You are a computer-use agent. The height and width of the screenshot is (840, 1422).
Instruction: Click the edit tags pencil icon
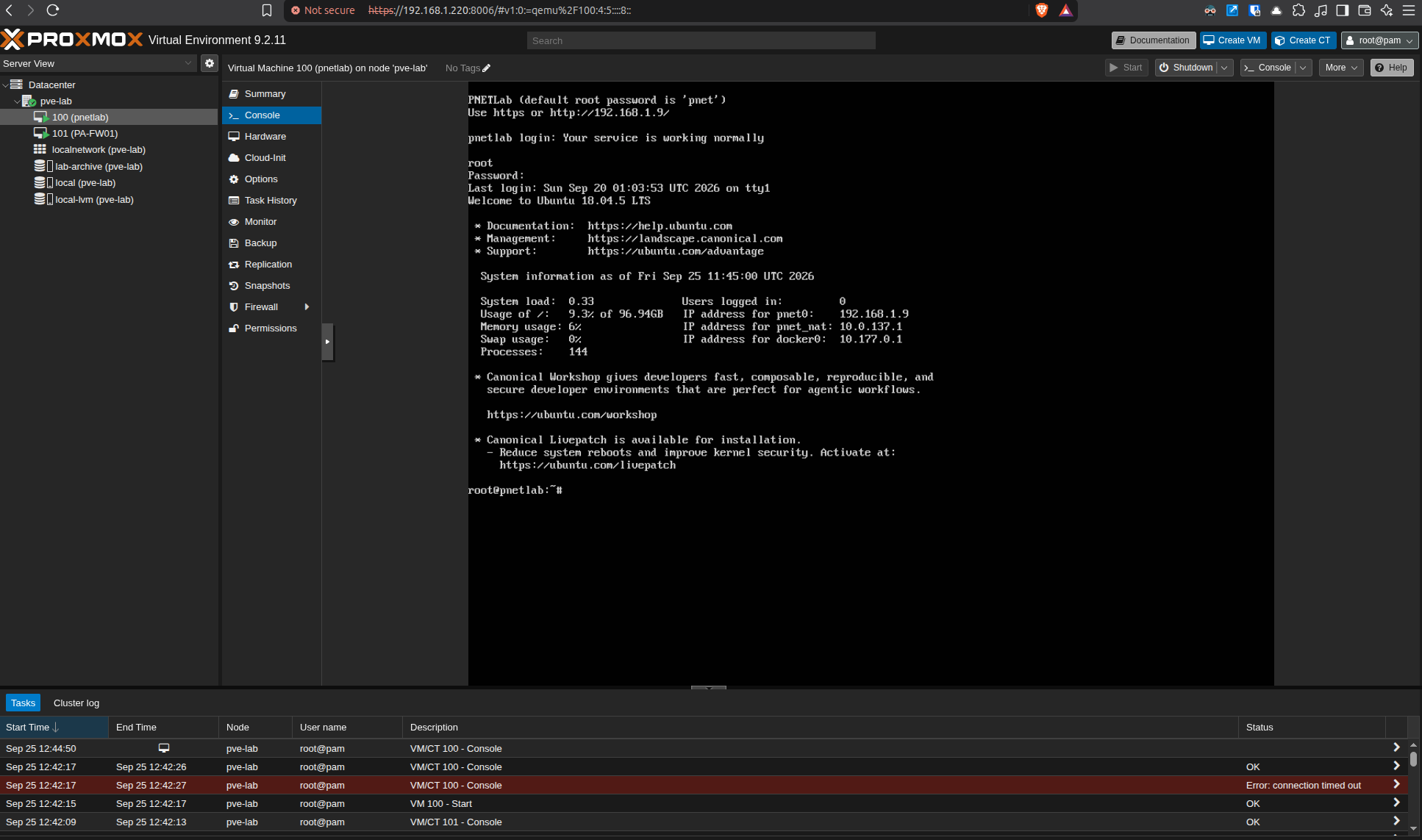[x=487, y=68]
